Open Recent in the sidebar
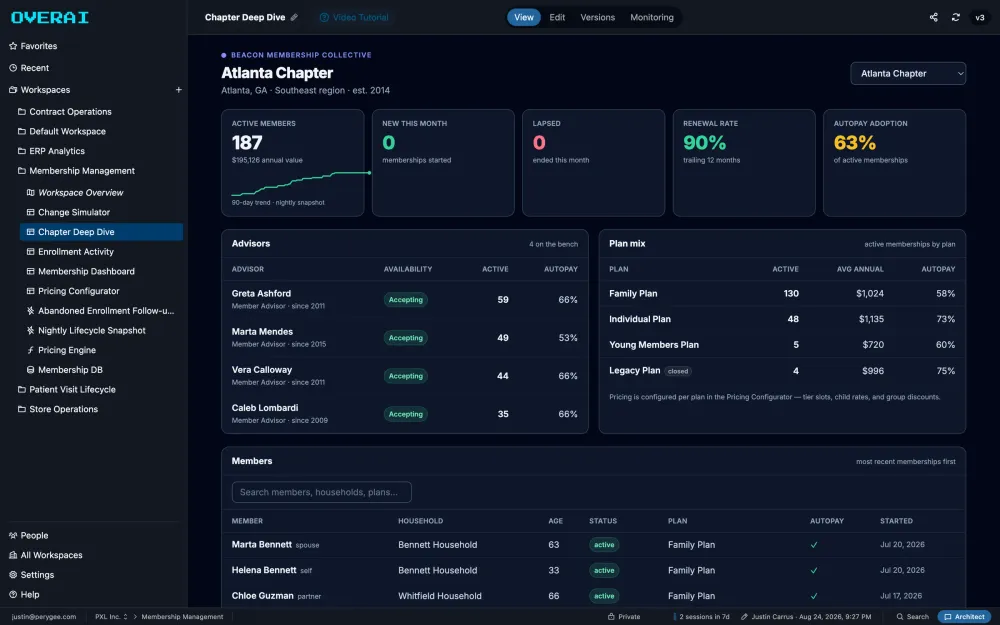 point(29,68)
